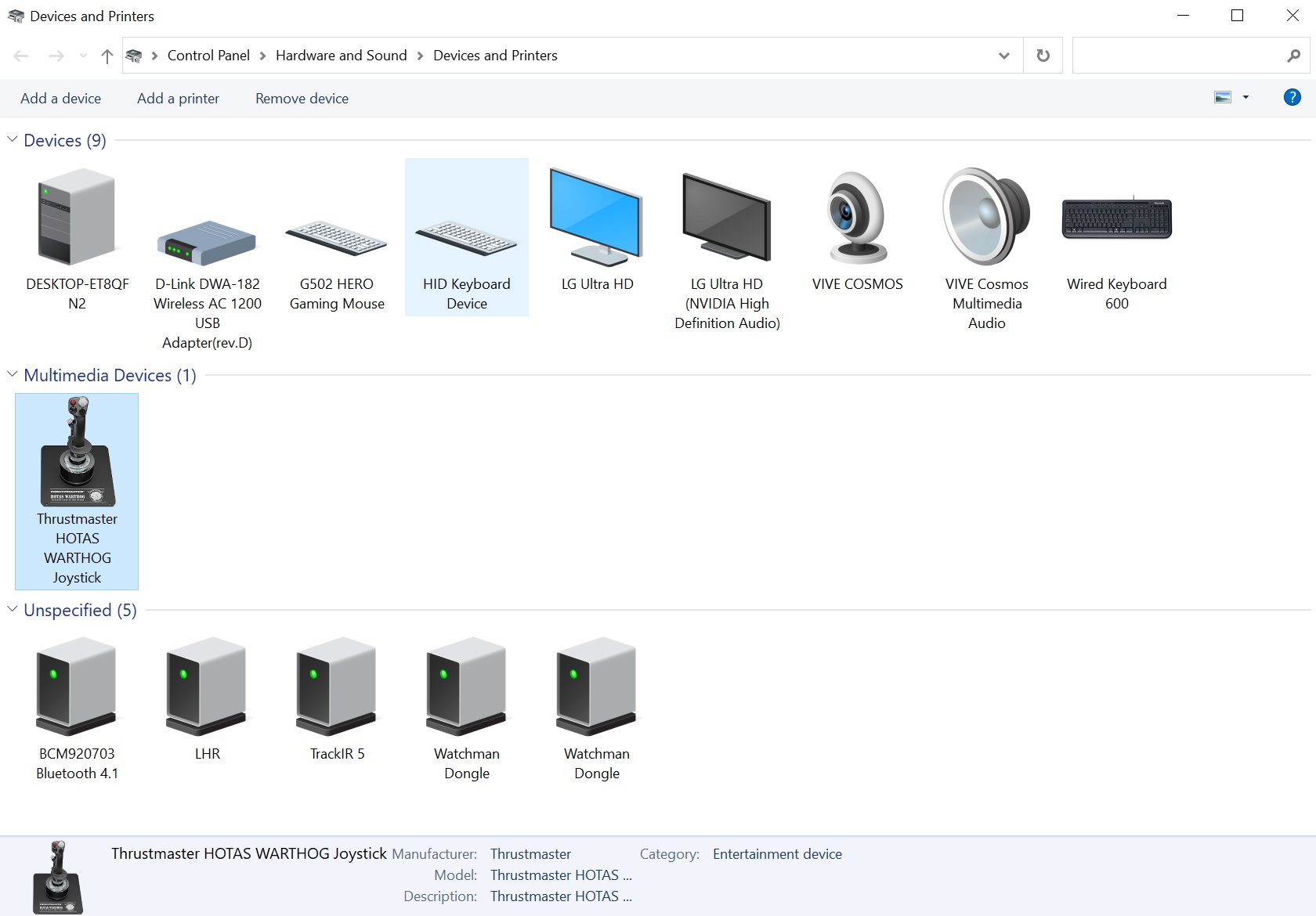Refresh the Devices and Printers view
This screenshot has width=1316, height=916.
click(x=1043, y=56)
